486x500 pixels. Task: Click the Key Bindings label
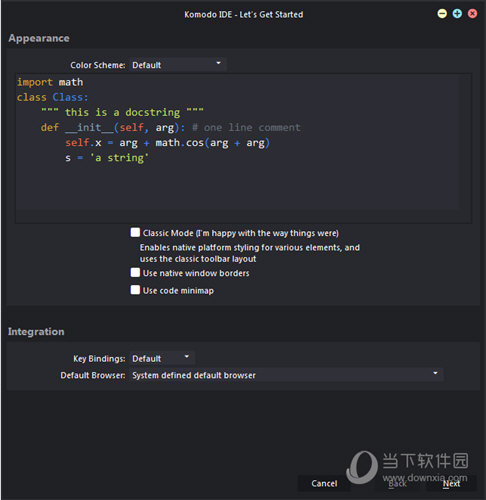tap(99, 359)
